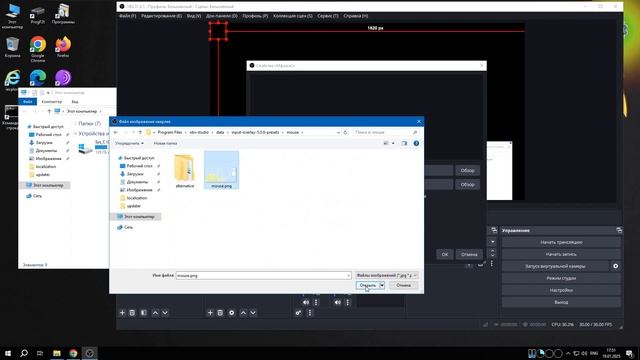Click Запуск виртуальной камеры button
This screenshot has height=360, width=640.
(x=556, y=266)
